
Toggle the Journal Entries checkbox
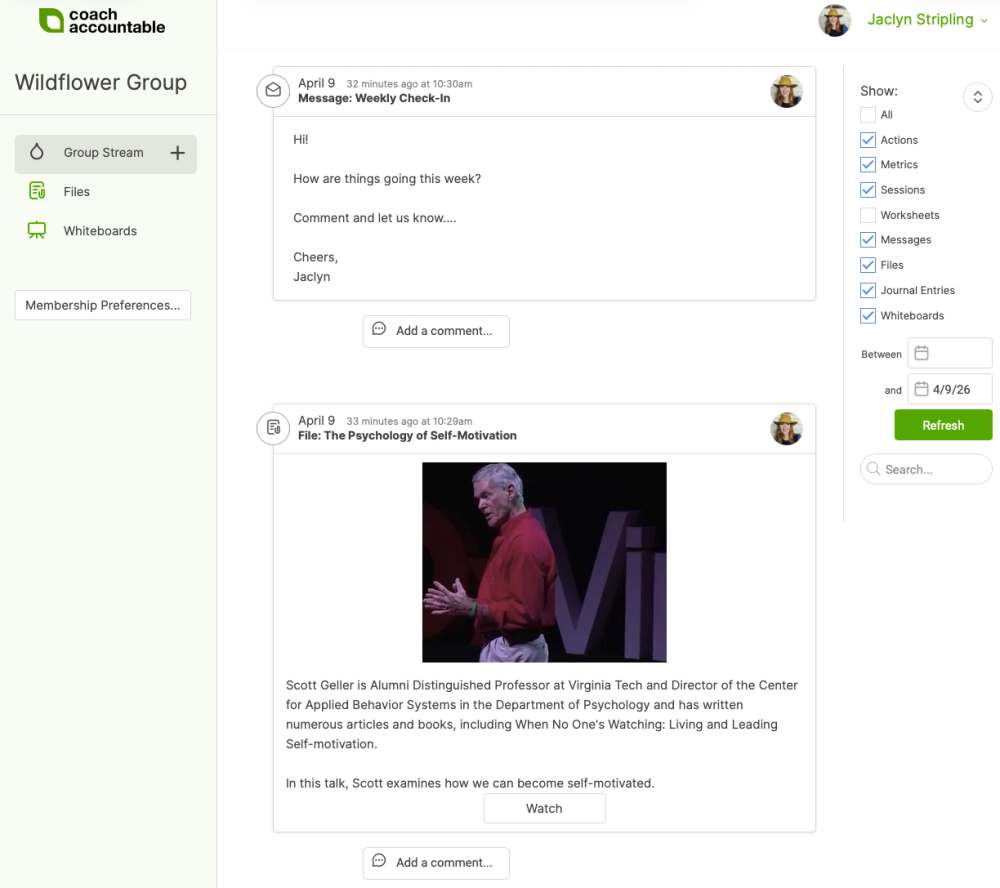[x=867, y=290]
